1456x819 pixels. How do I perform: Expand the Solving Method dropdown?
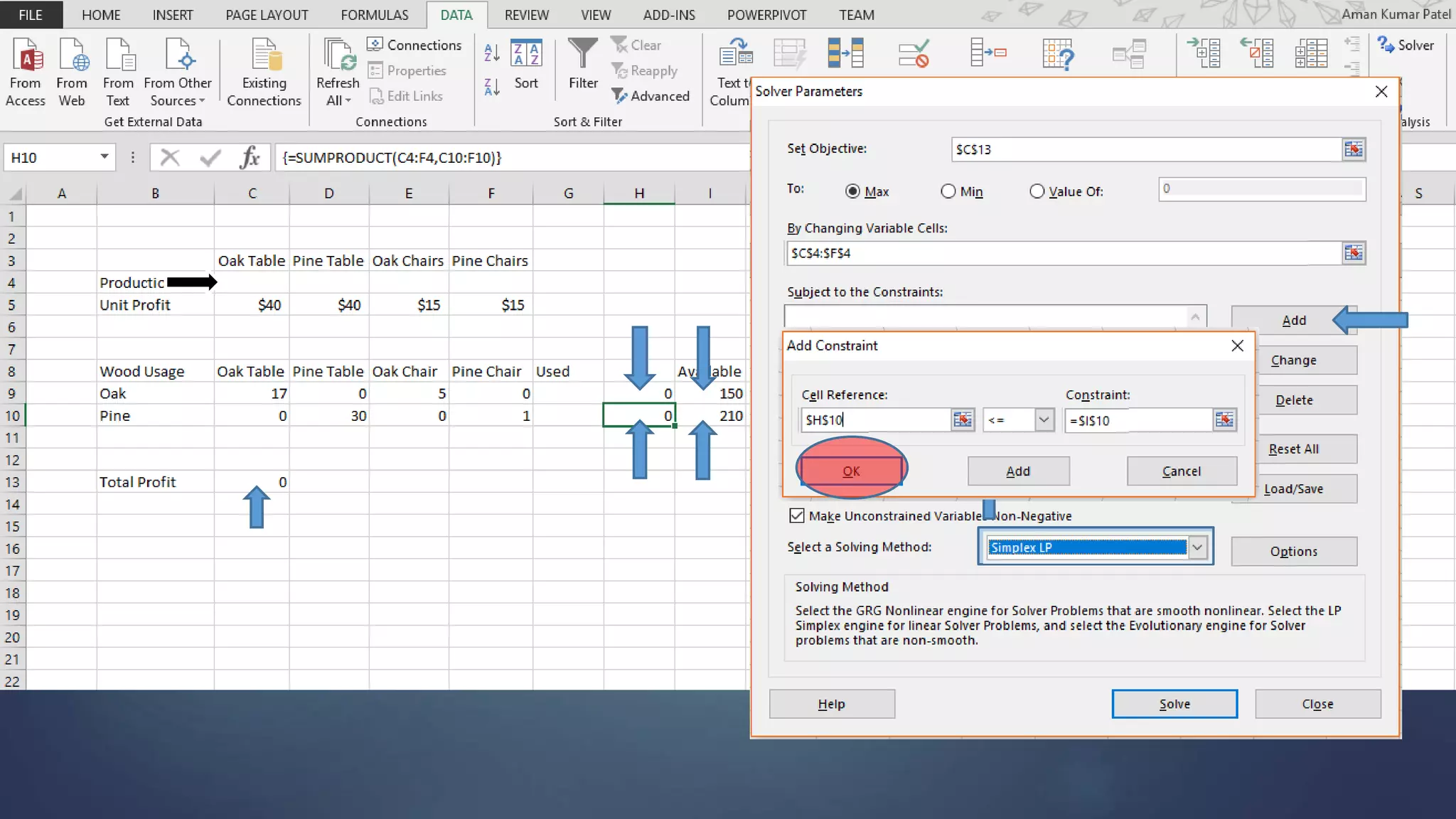point(1197,547)
